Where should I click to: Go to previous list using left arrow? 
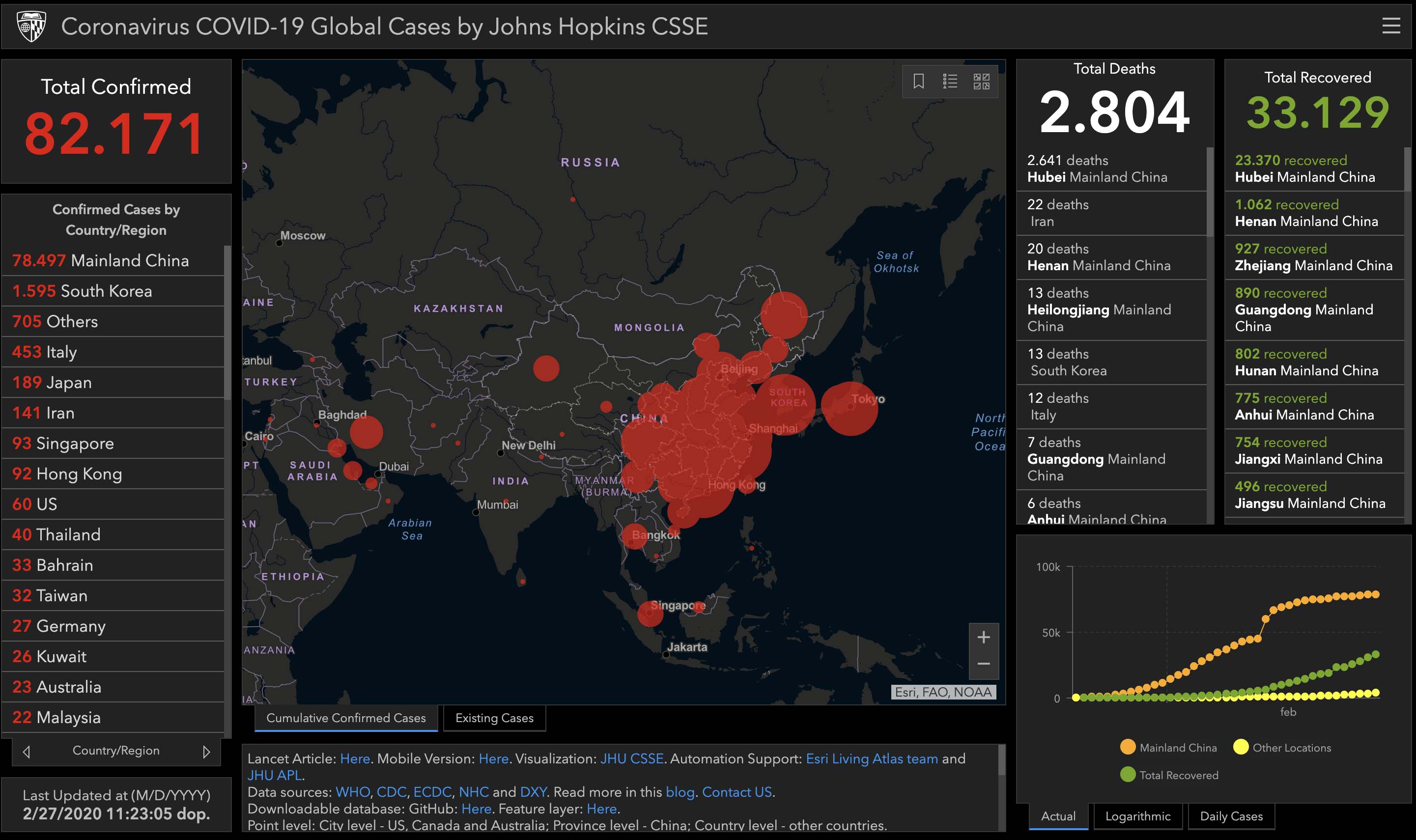(x=27, y=752)
